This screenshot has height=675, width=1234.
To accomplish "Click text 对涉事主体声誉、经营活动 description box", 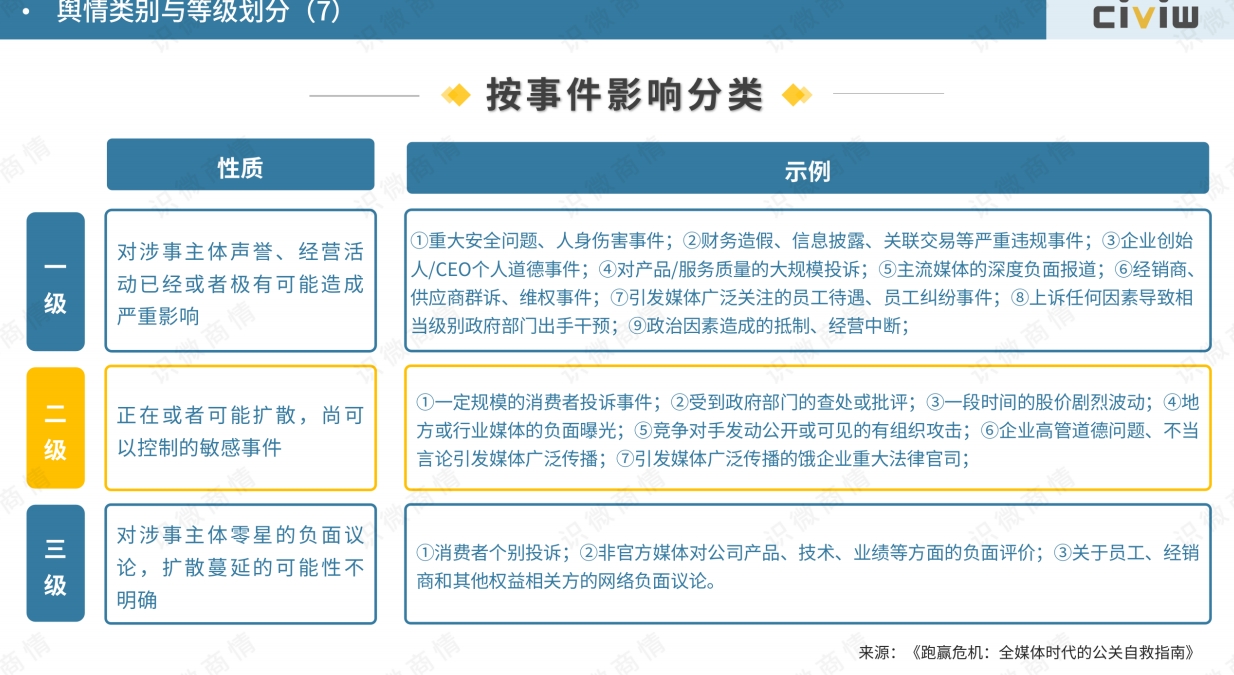I will click(240, 281).
